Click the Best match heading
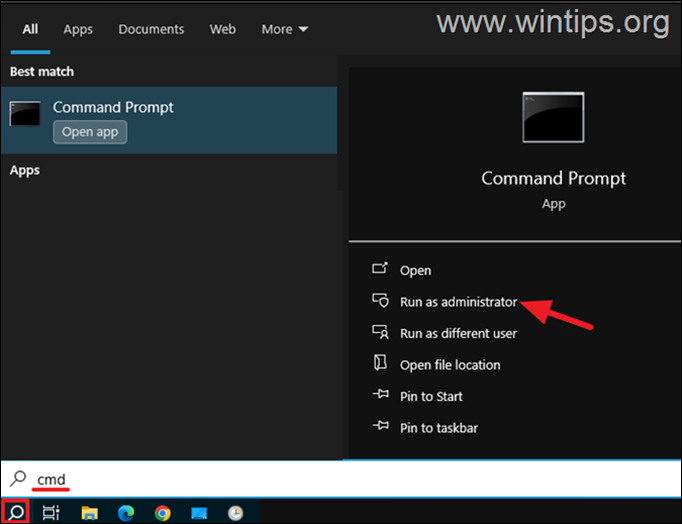Image resolution: width=682 pixels, height=524 pixels. click(x=42, y=71)
